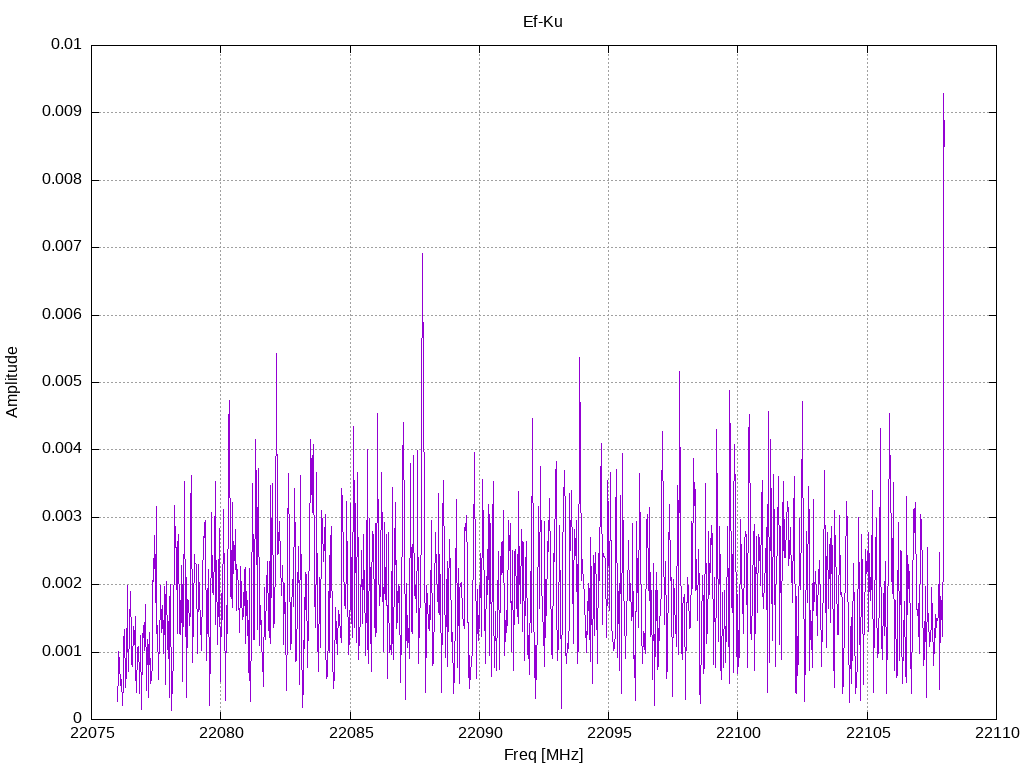
Task: Click the 0.001 y-axis tick label
Action: [x=62, y=652]
